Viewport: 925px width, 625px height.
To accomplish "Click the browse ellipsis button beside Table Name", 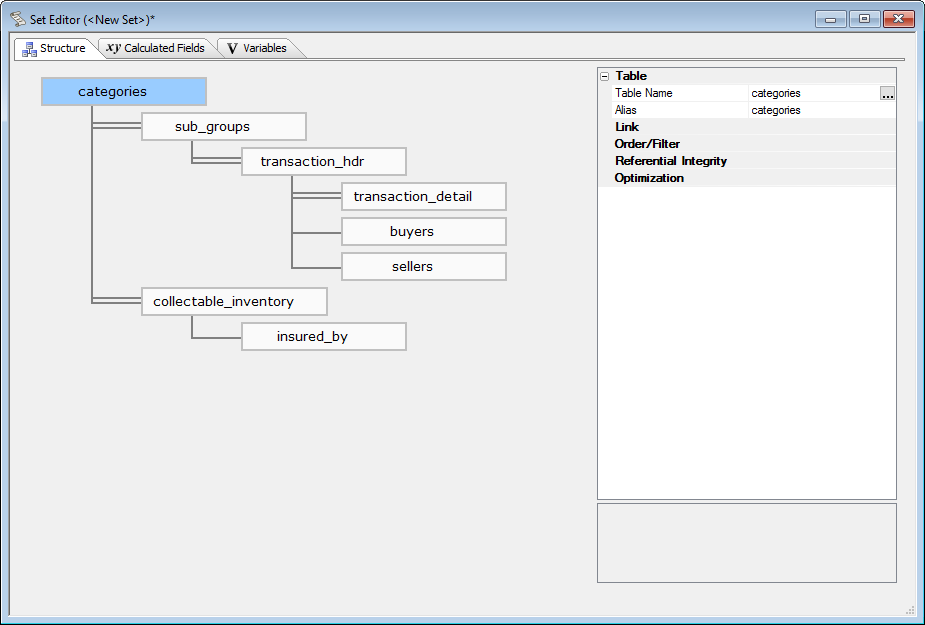I will click(x=887, y=93).
